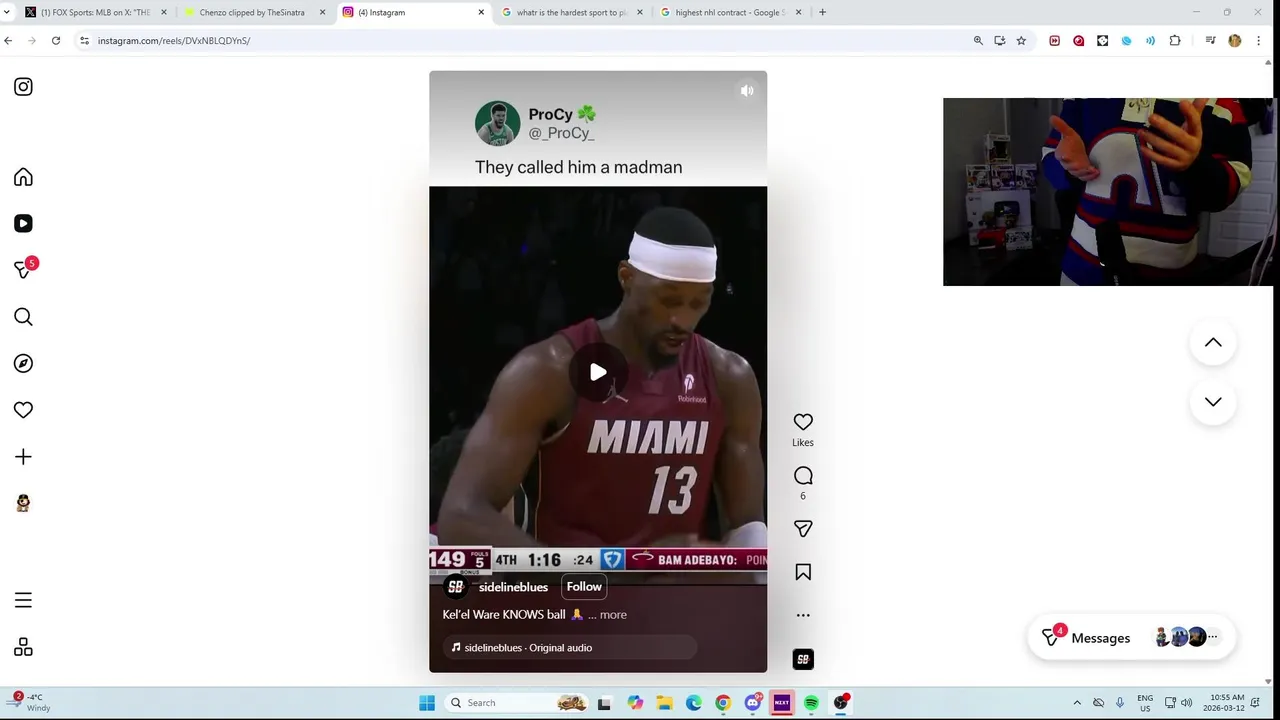Go to next reel with down chevron
1280x720 pixels.
click(1213, 402)
